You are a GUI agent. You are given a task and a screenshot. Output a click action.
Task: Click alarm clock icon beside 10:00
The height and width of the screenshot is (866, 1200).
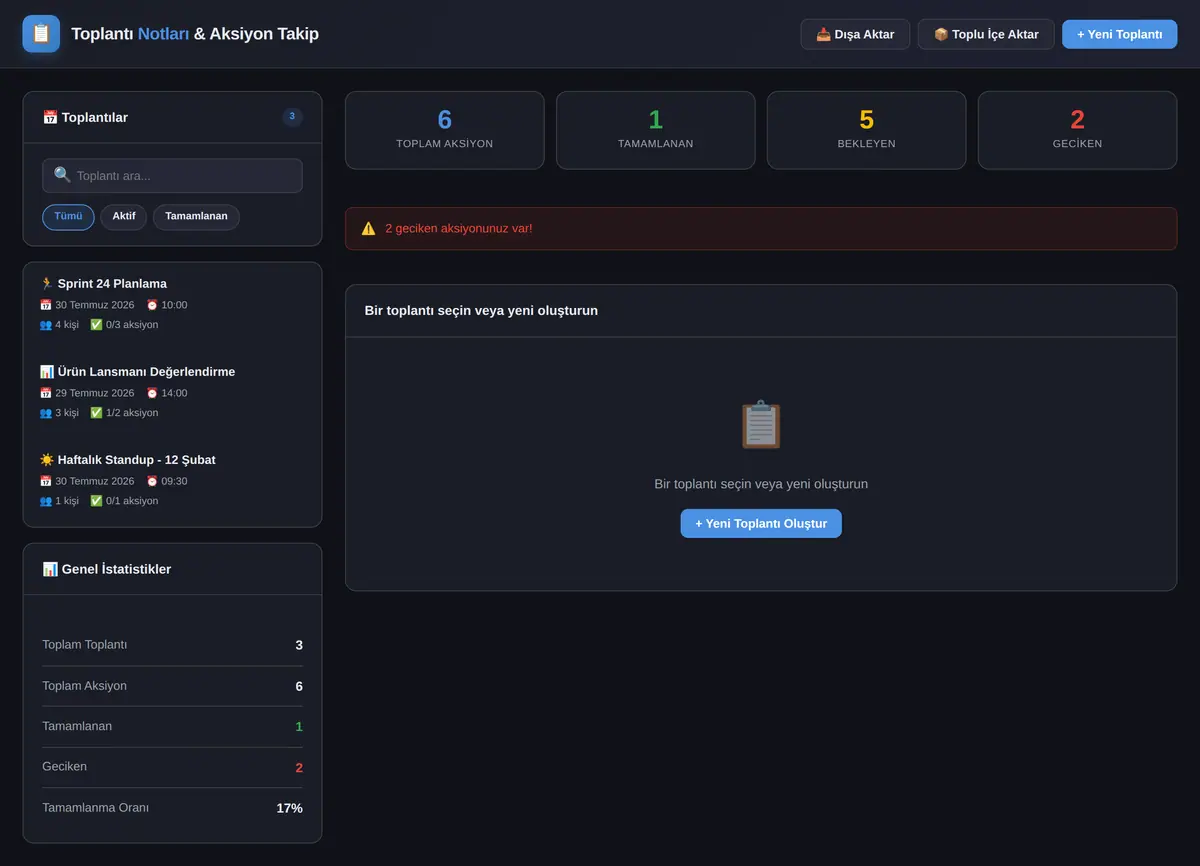click(152, 305)
